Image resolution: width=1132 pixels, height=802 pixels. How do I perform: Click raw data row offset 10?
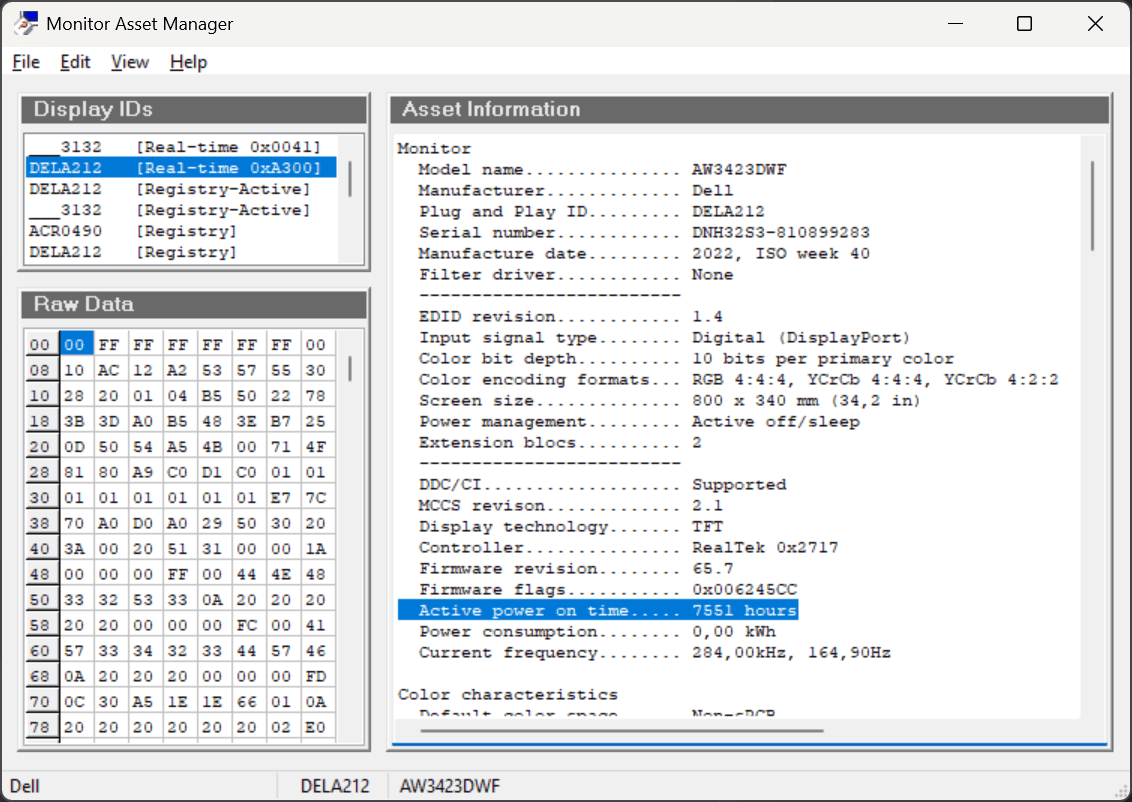(40, 396)
